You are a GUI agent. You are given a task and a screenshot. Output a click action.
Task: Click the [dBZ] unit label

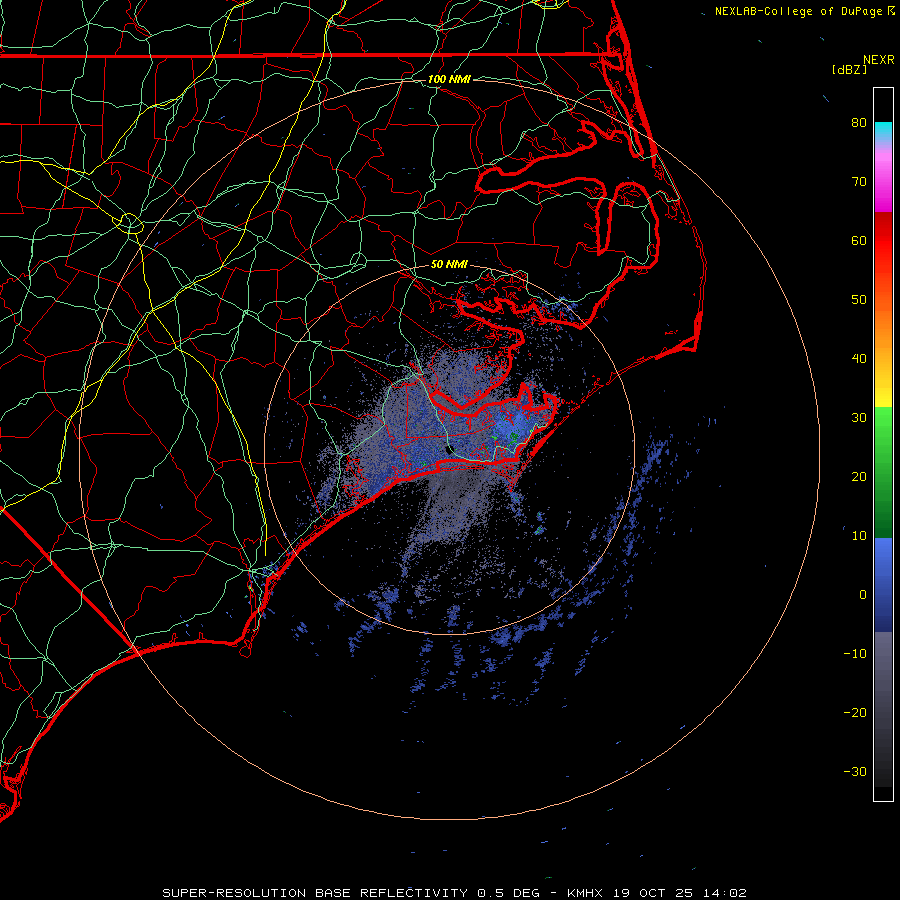click(849, 70)
